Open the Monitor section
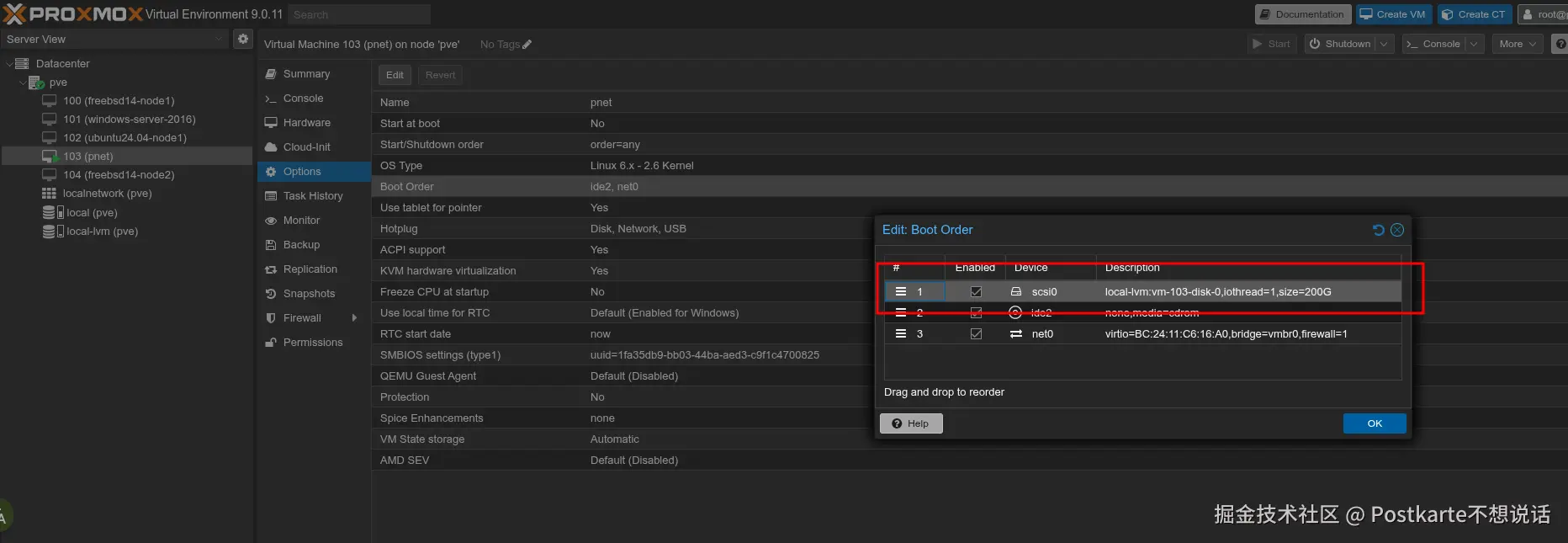The height and width of the screenshot is (543, 1568). (314, 221)
